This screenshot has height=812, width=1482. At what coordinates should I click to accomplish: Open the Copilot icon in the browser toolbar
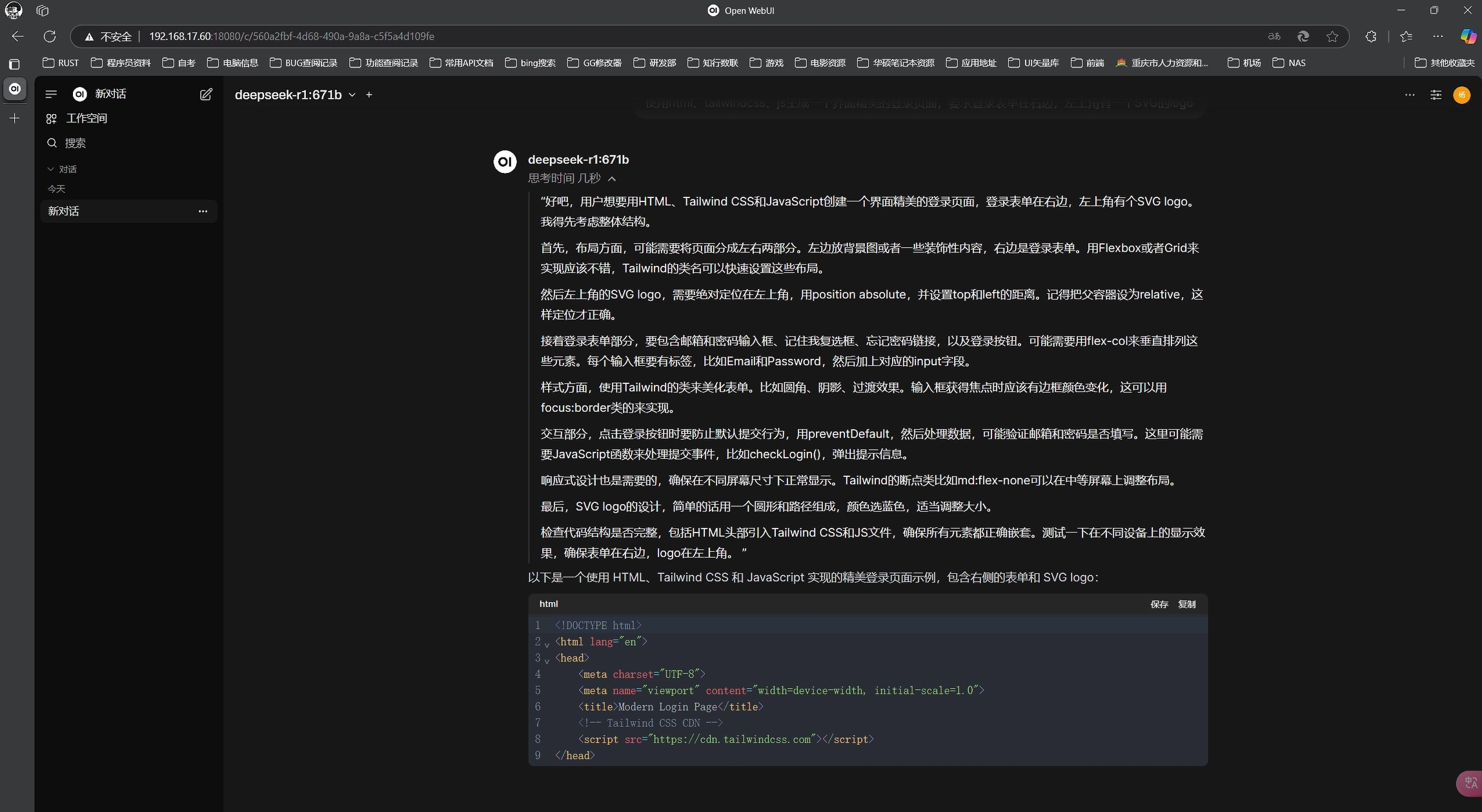pos(1468,36)
